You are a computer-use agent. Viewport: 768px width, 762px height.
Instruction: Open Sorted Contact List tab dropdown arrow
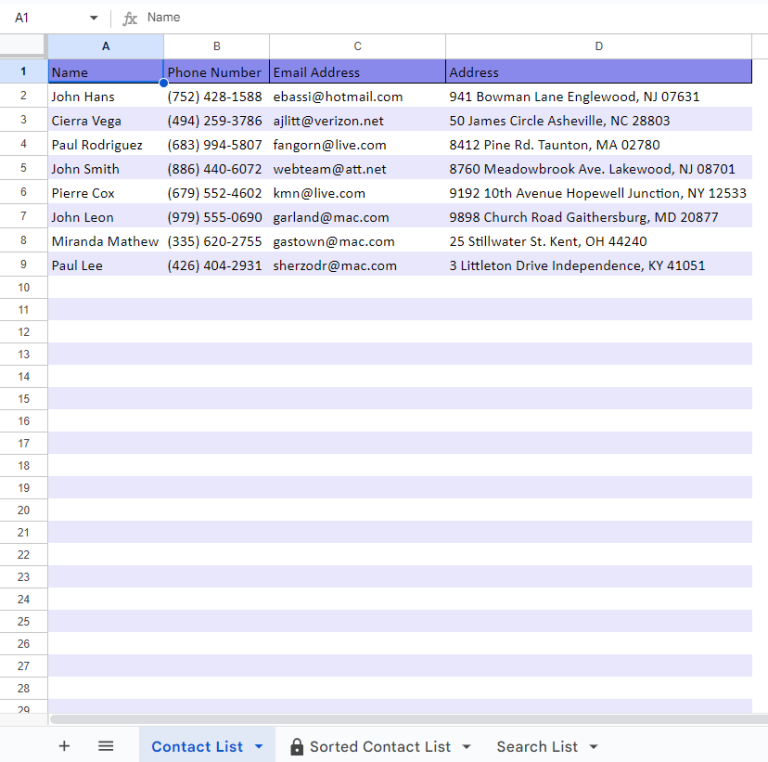click(466, 746)
